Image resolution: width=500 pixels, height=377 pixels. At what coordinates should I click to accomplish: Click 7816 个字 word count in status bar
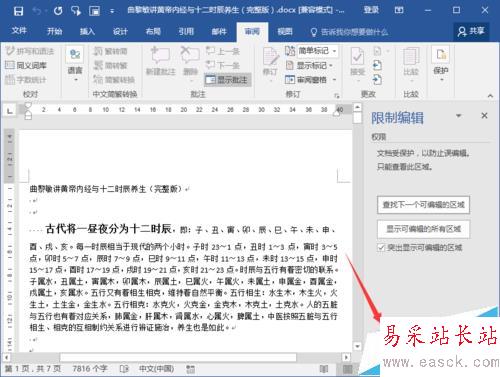90,369
